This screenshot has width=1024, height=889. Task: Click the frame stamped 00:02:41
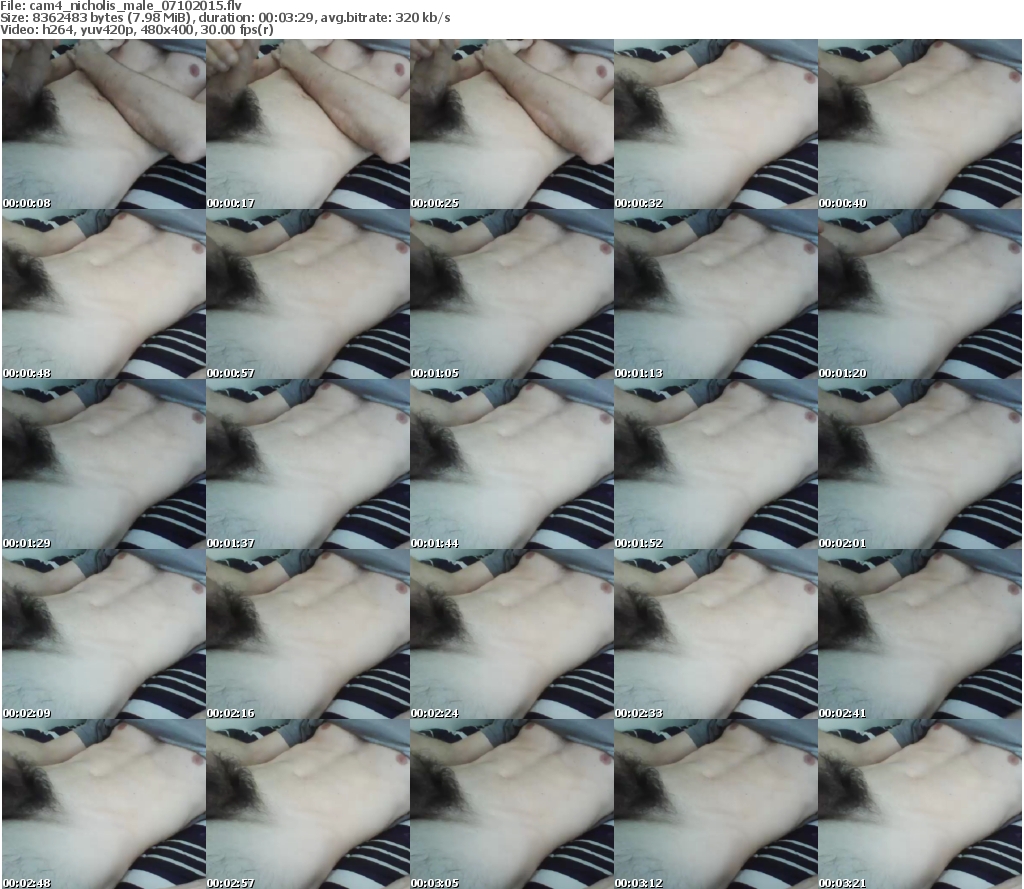[920, 634]
